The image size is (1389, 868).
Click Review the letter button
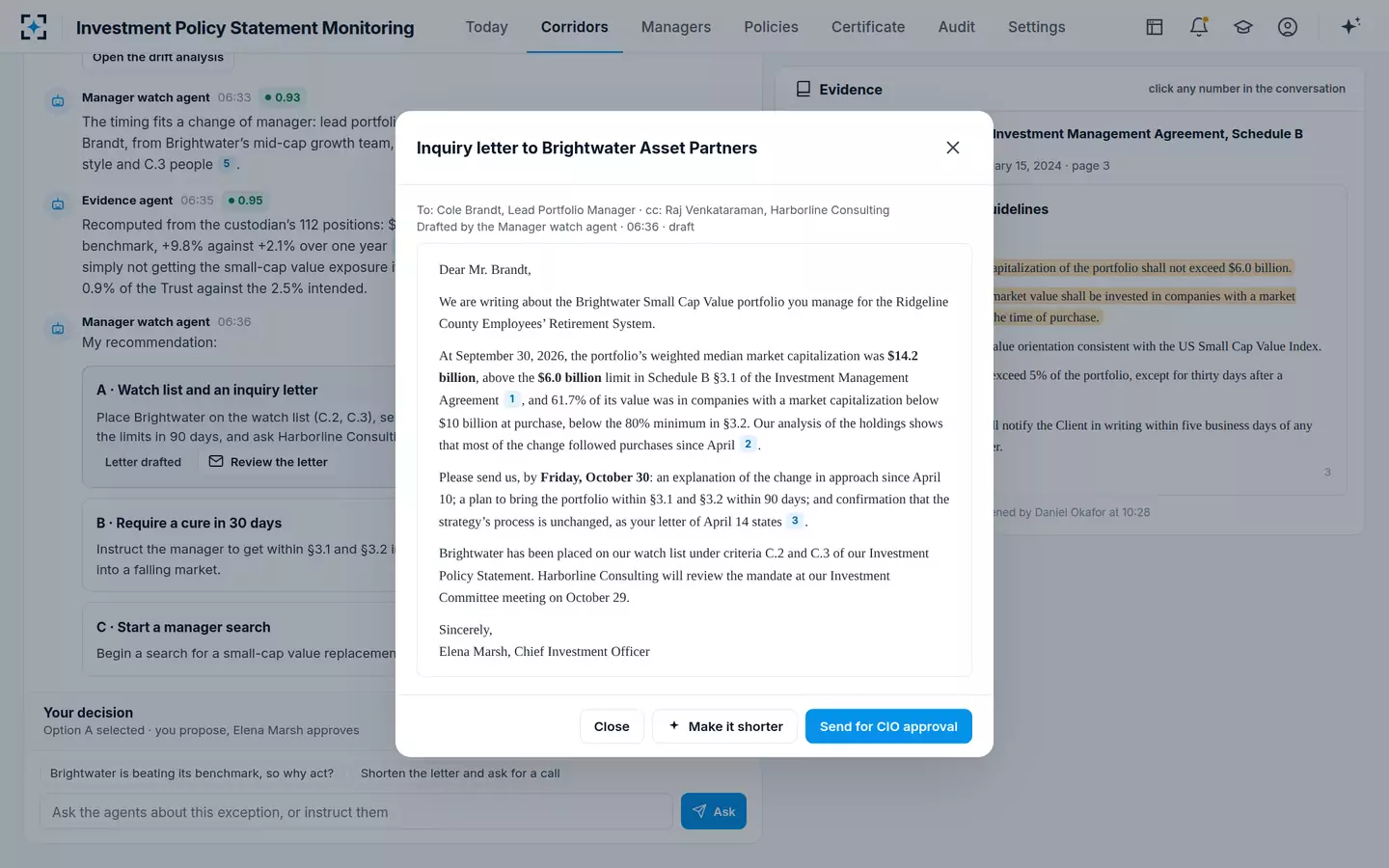(268, 462)
